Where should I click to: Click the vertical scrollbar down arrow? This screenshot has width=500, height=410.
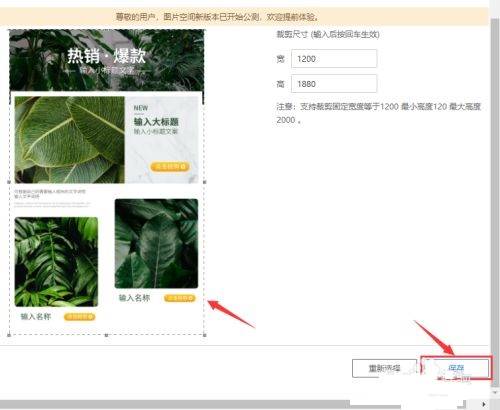(495, 392)
